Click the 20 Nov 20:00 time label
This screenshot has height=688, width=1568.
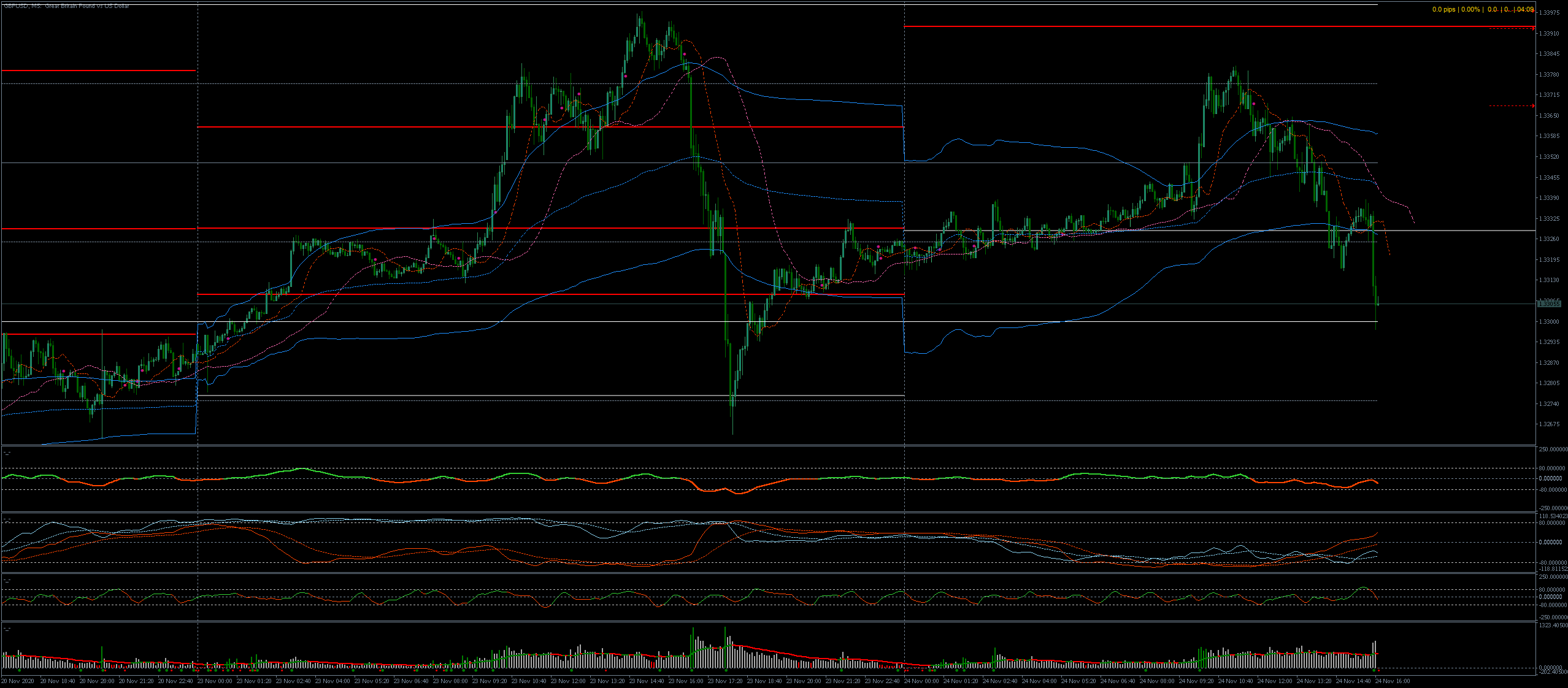(97, 681)
